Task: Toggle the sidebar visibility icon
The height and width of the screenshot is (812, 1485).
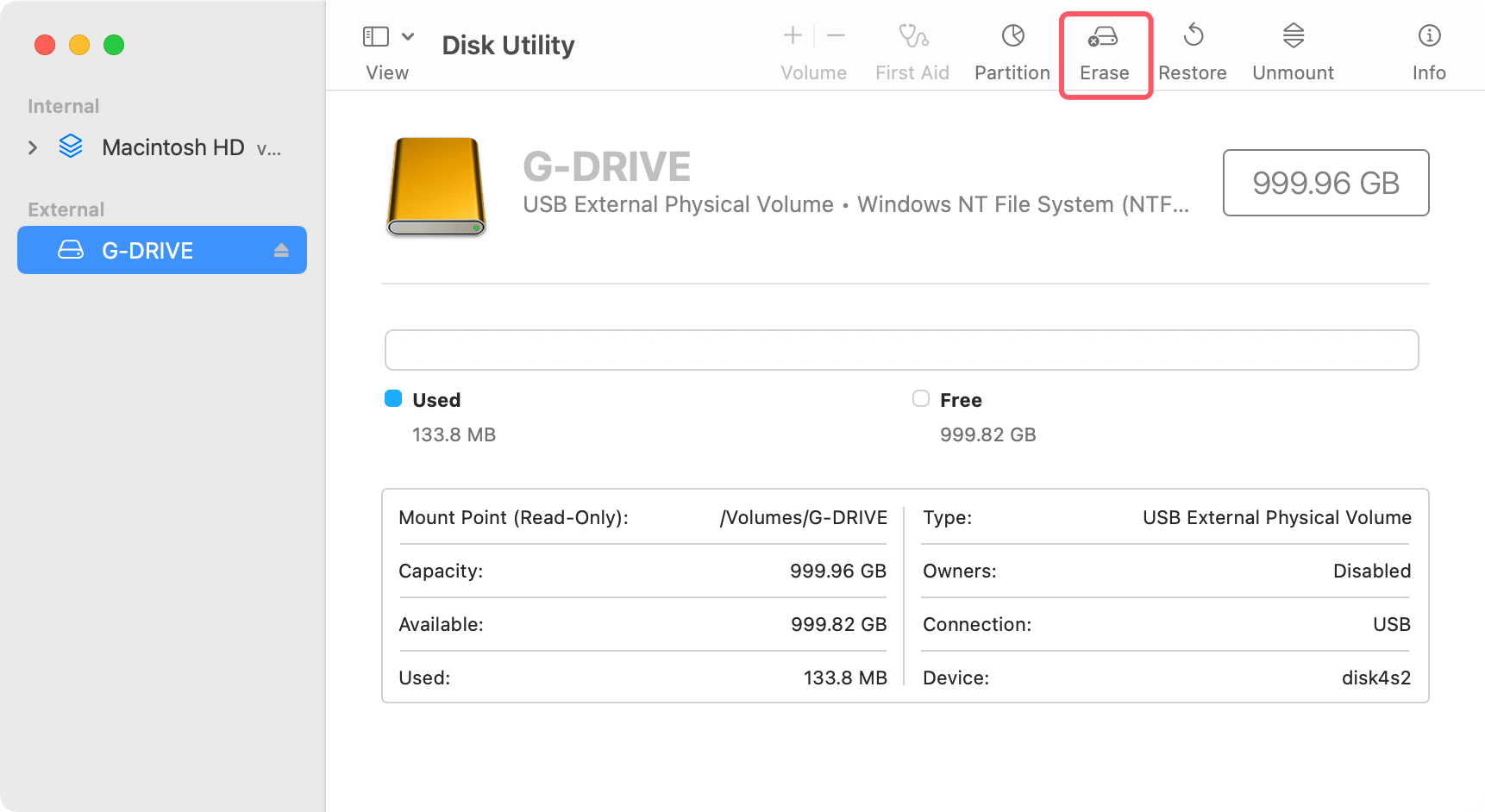Action: click(374, 34)
